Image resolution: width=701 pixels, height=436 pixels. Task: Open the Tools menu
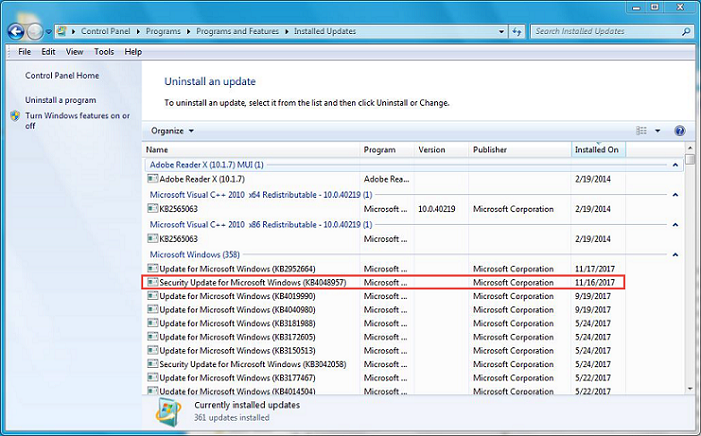pos(103,52)
